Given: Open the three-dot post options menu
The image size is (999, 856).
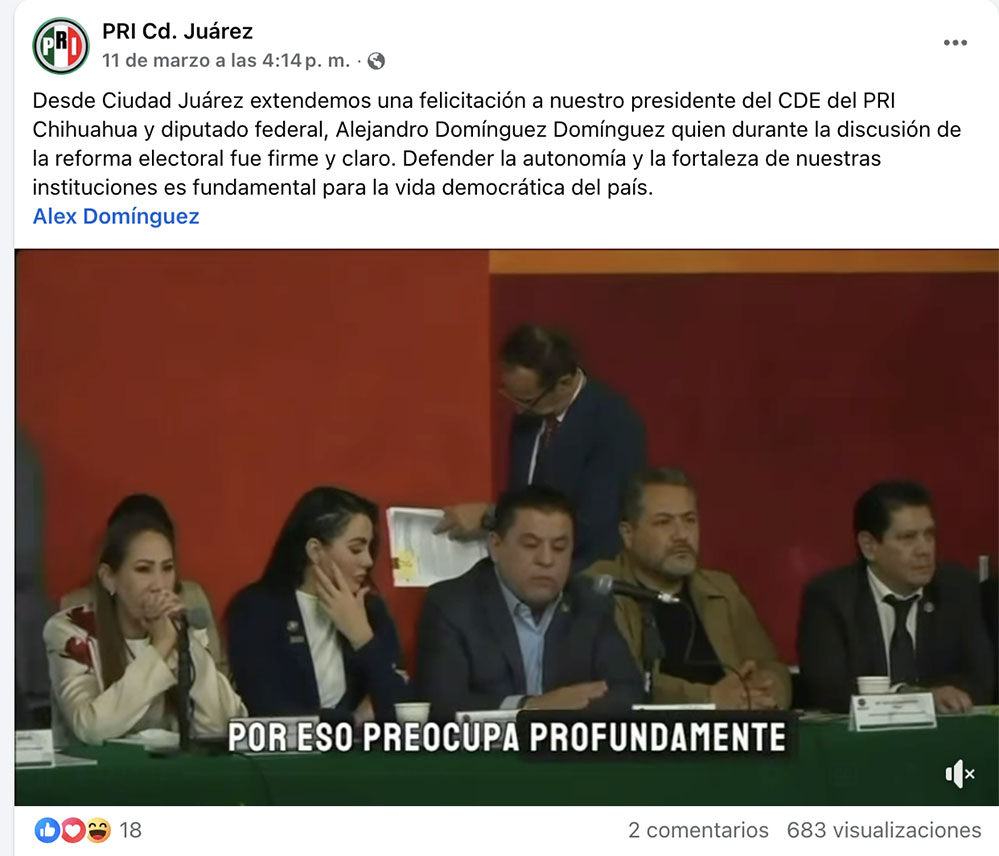Looking at the screenshot, I should point(955,43).
